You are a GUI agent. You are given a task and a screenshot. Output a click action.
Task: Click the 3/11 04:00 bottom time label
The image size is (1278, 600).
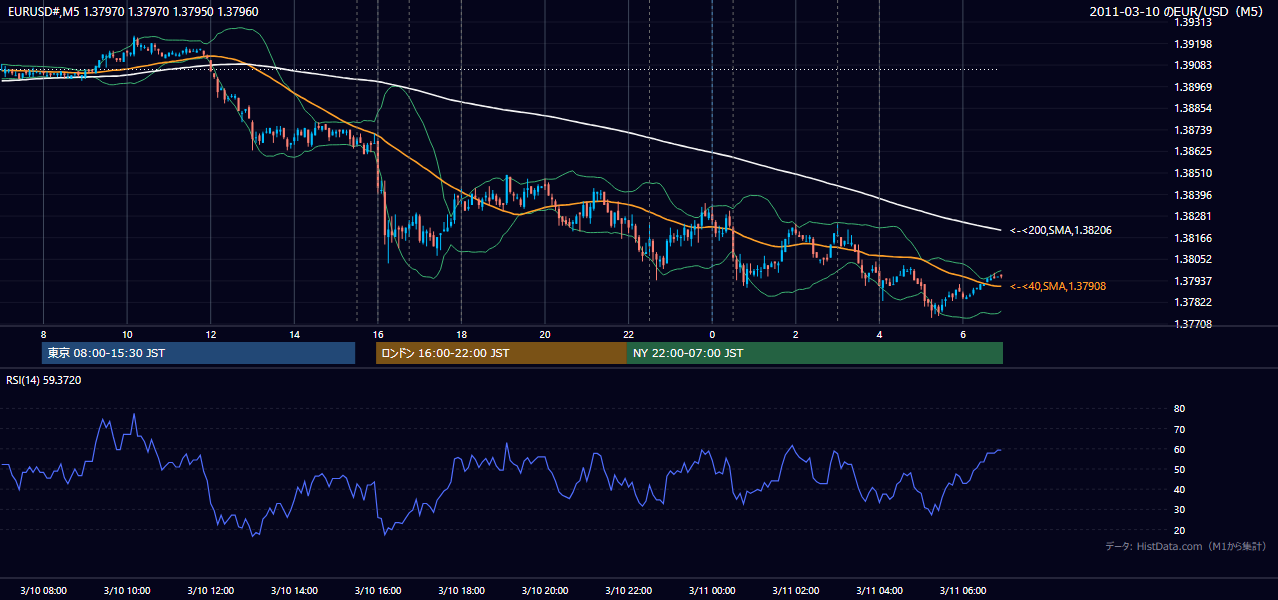click(x=878, y=591)
